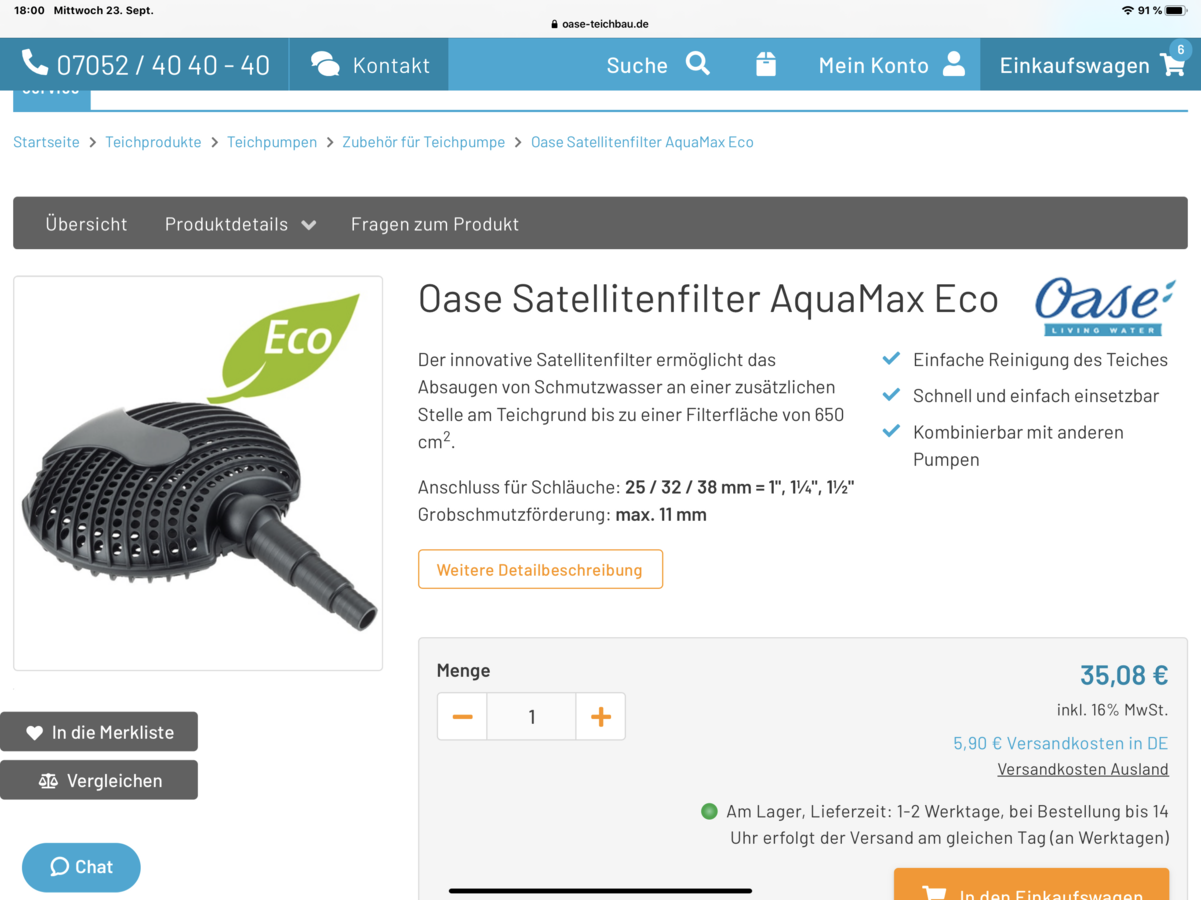Click the heart icon for Merkliste
1201x900 pixels.
coord(34,732)
